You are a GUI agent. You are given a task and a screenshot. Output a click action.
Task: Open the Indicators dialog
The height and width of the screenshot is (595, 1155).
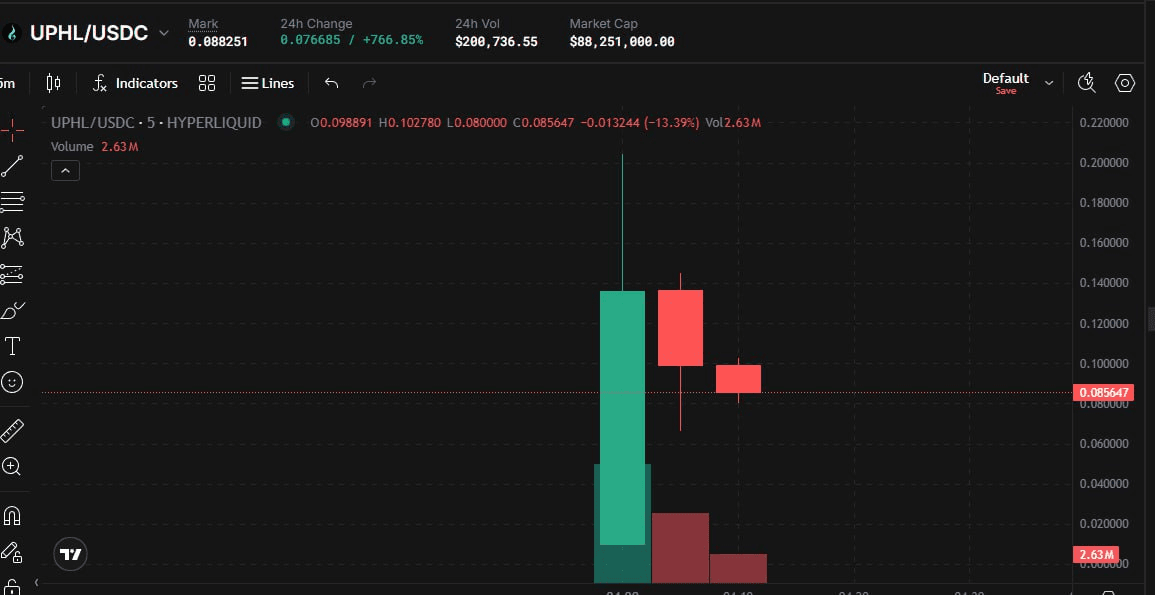136,83
